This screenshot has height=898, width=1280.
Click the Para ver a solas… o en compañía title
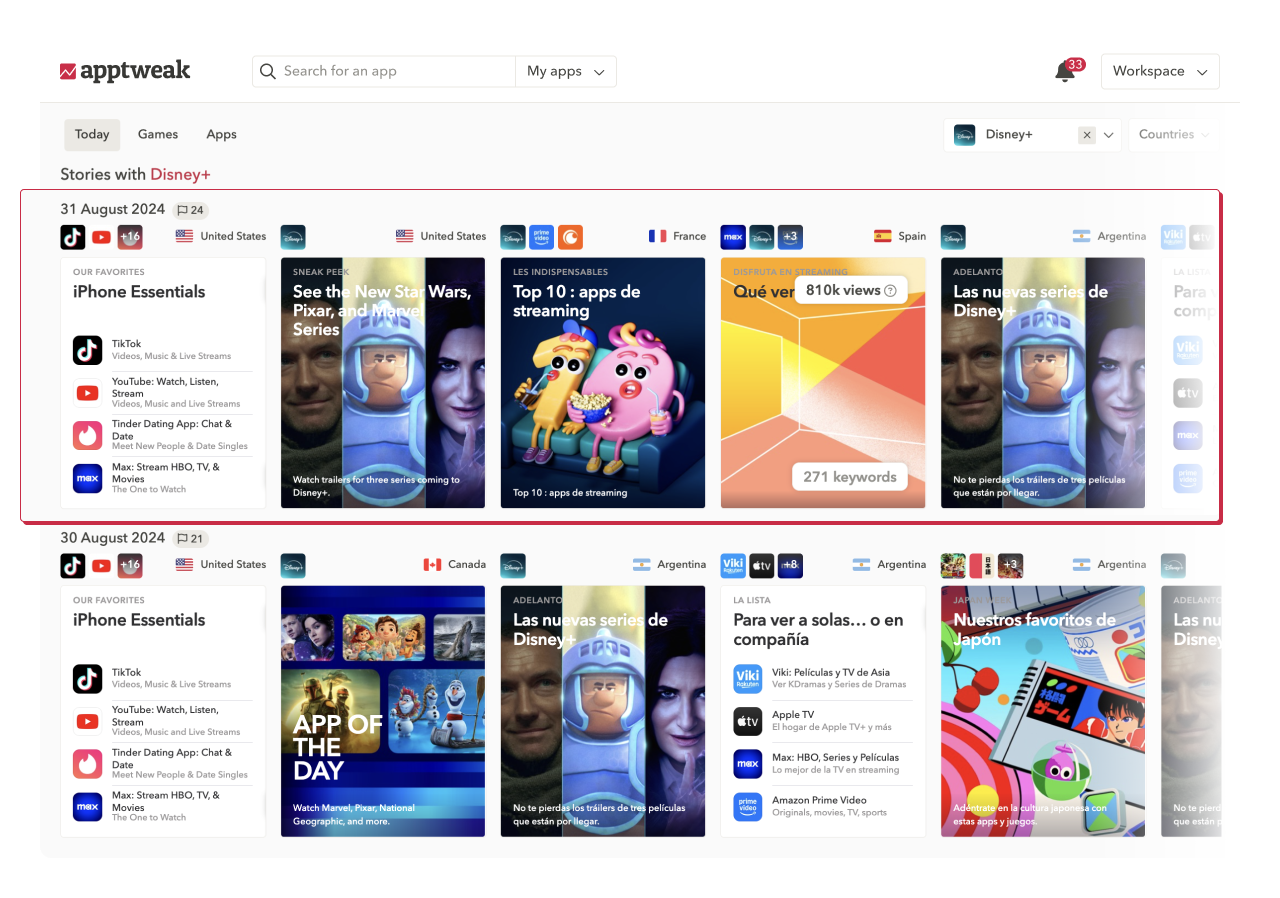click(x=818, y=630)
